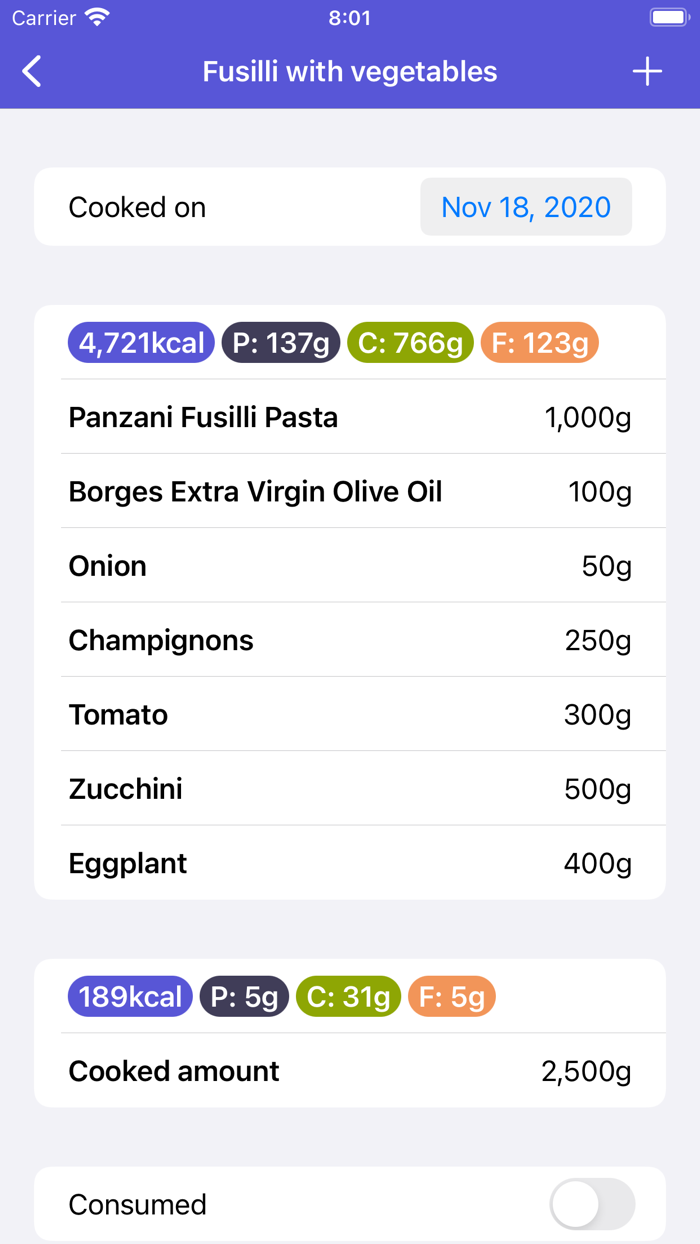Select the C: 31g carbs pill

point(348,996)
